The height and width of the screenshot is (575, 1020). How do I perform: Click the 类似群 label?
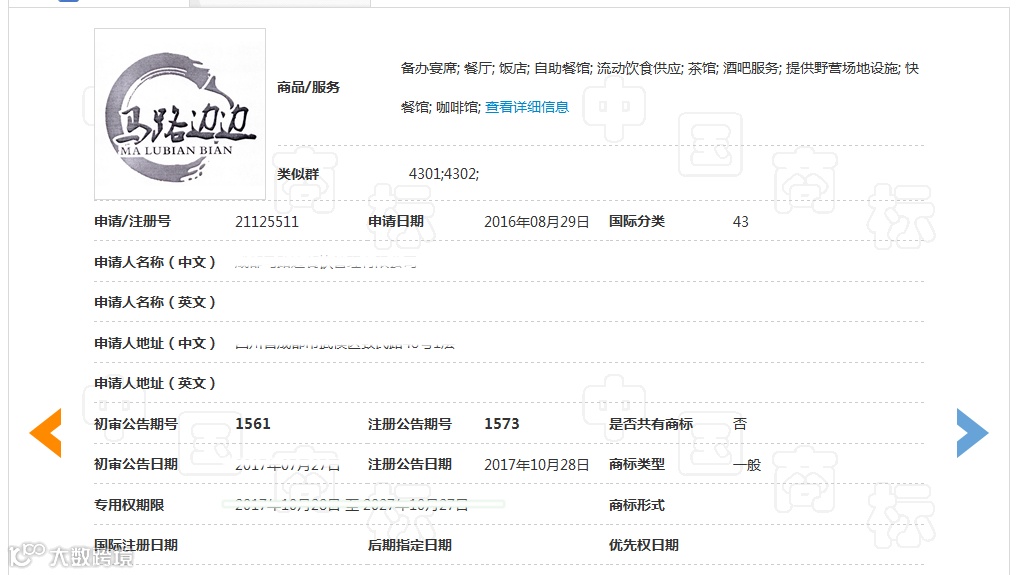(298, 174)
